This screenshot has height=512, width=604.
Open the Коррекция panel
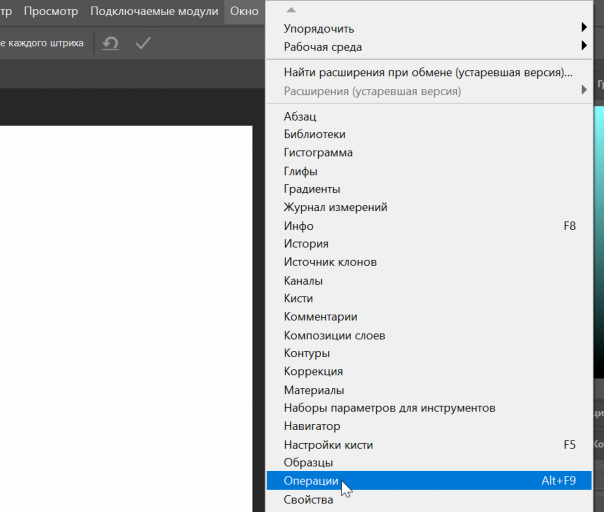pos(429,371)
